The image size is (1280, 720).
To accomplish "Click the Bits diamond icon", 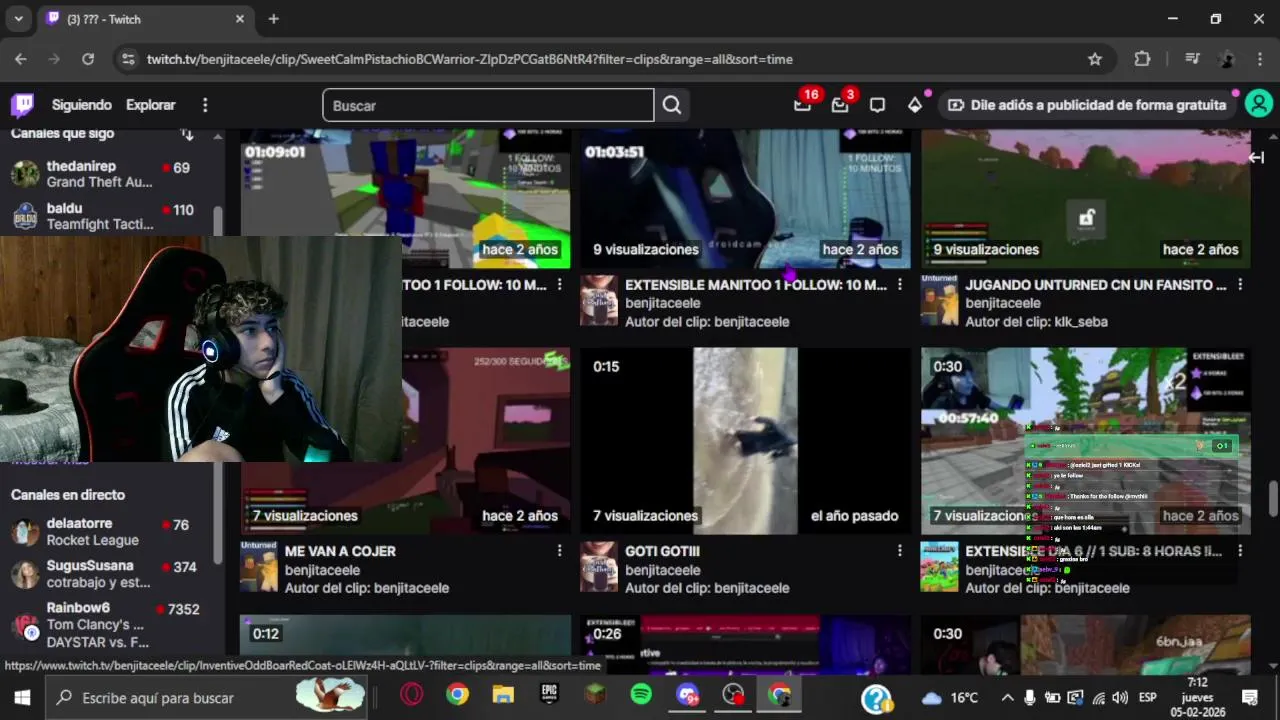I will pos(915,105).
